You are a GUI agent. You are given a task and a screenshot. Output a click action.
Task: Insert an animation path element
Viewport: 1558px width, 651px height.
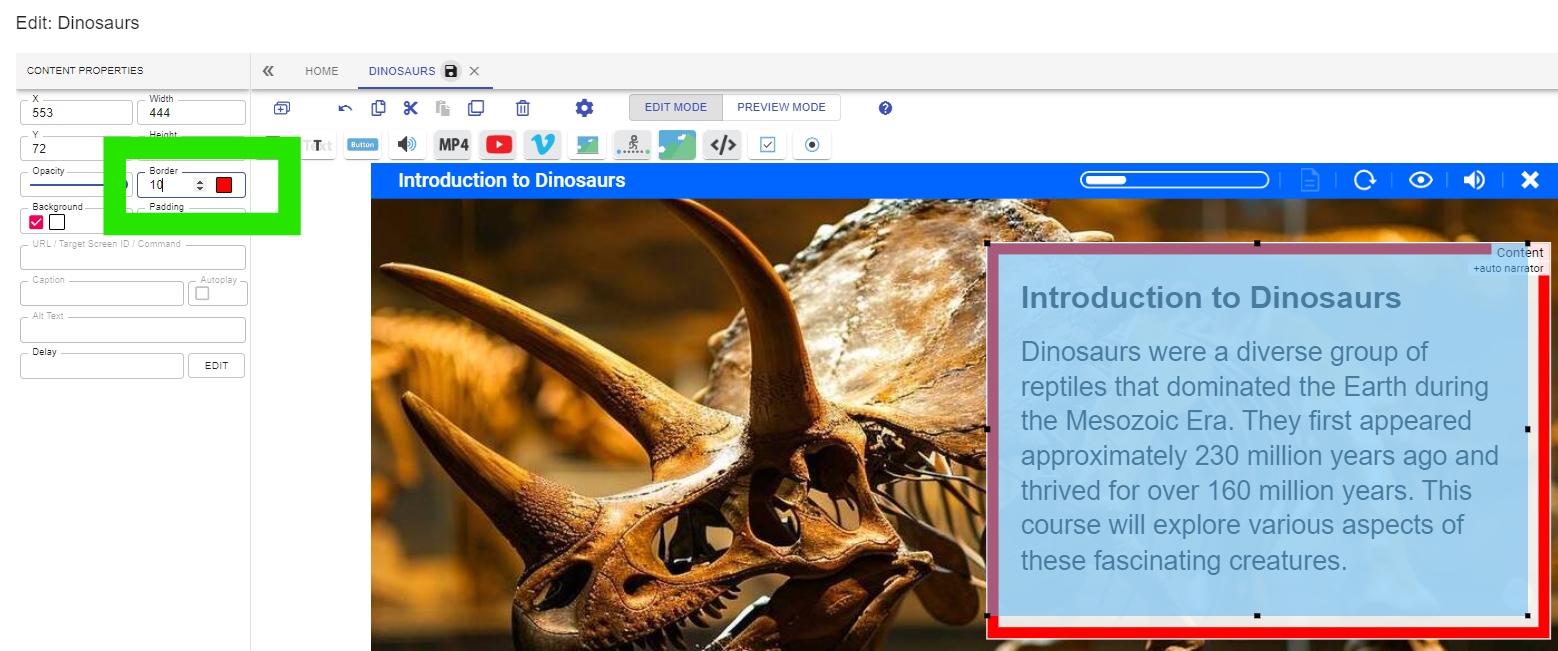[632, 145]
